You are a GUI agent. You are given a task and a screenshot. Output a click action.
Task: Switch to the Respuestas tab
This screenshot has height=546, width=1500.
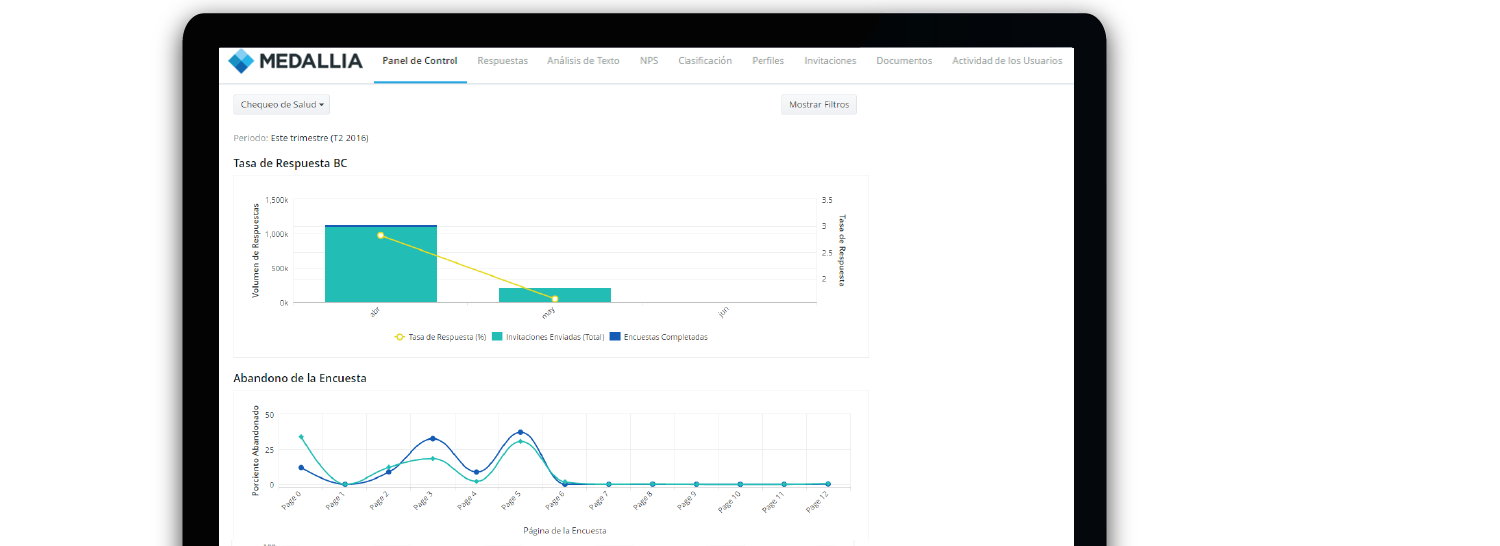coord(502,61)
